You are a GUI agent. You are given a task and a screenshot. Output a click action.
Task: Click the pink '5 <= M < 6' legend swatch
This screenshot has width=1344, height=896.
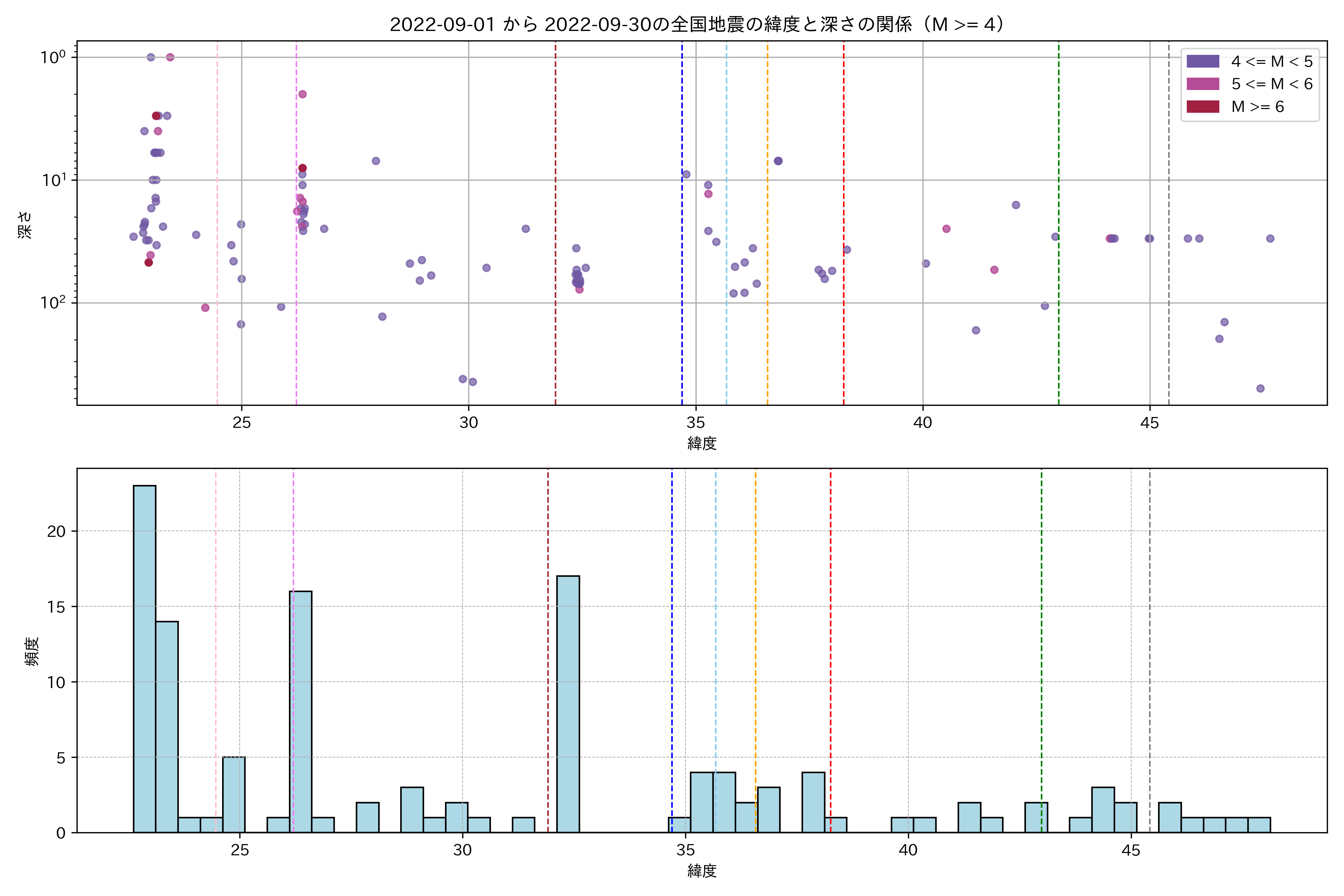[x=1202, y=84]
